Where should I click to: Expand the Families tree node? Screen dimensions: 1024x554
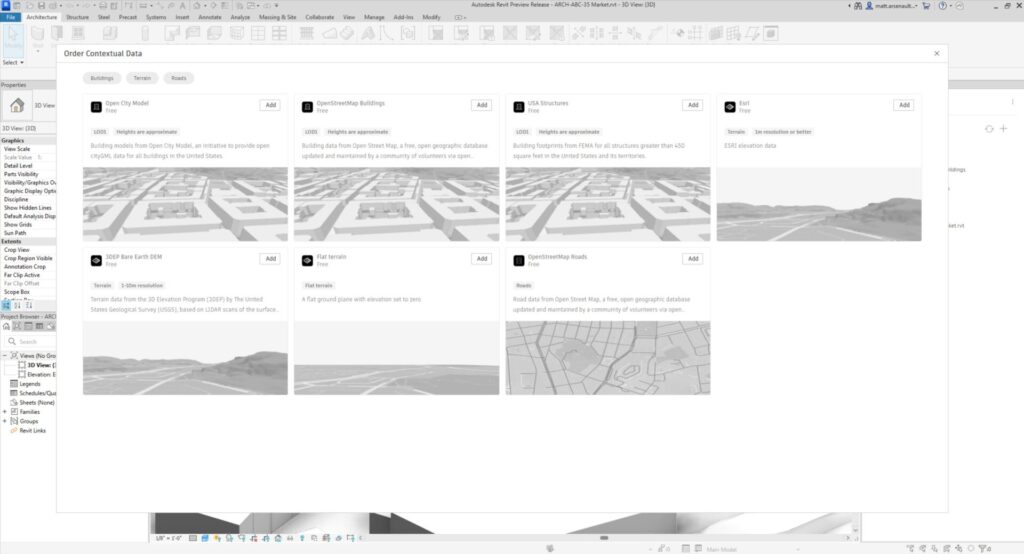click(x=5, y=412)
